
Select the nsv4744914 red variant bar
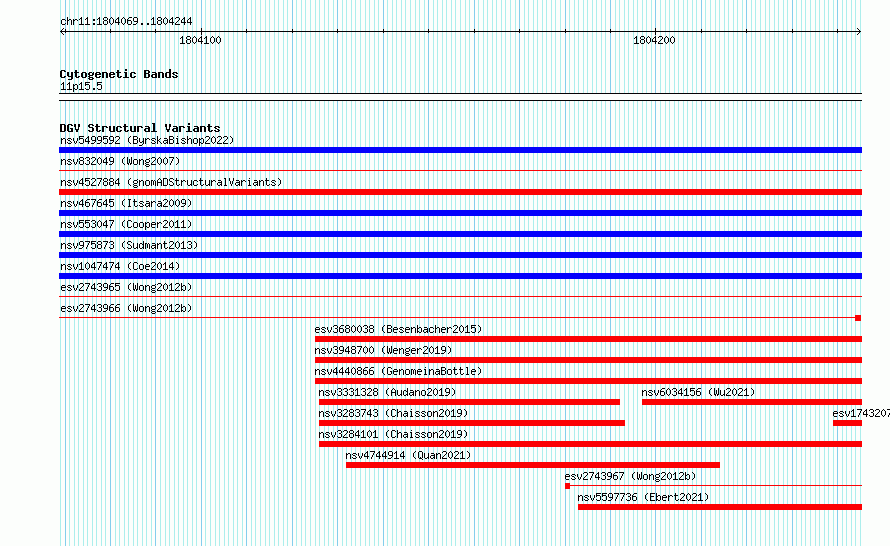click(533, 465)
